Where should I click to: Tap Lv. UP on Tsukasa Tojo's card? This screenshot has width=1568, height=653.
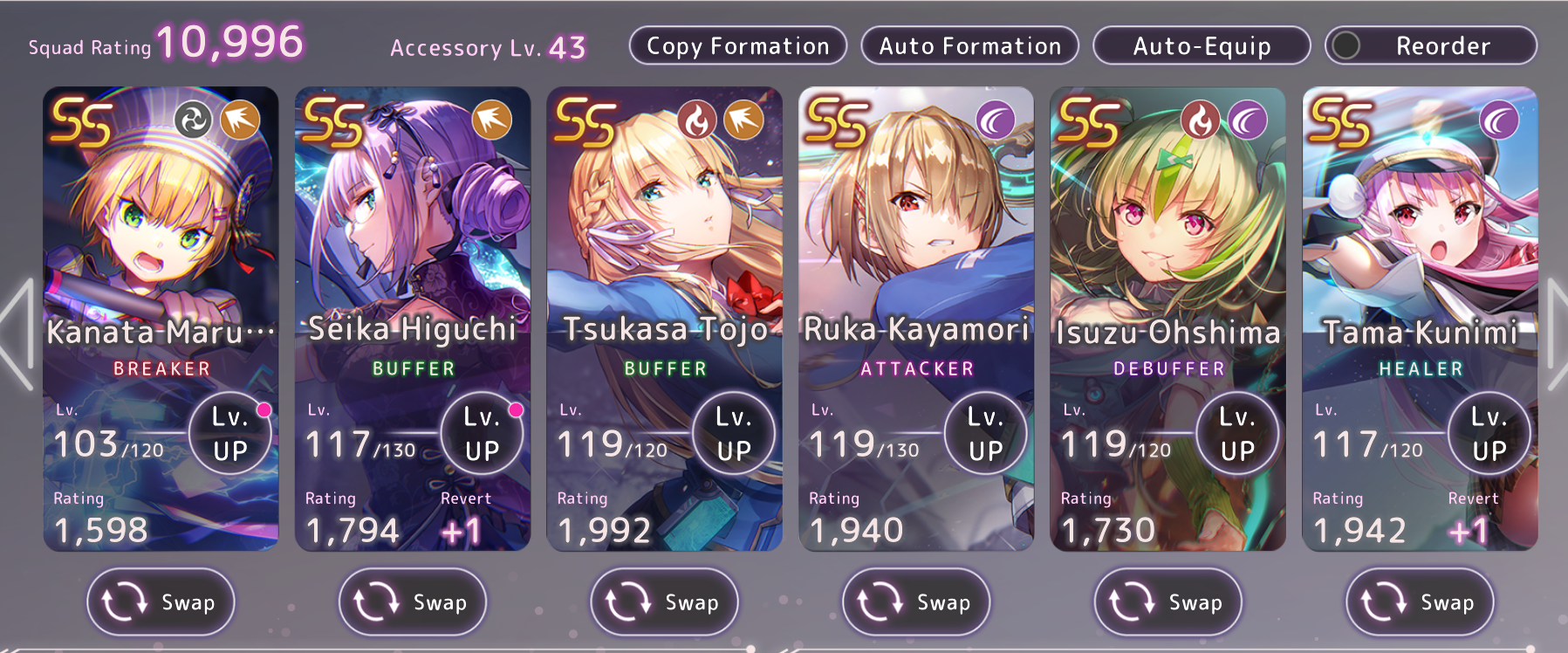(x=734, y=434)
